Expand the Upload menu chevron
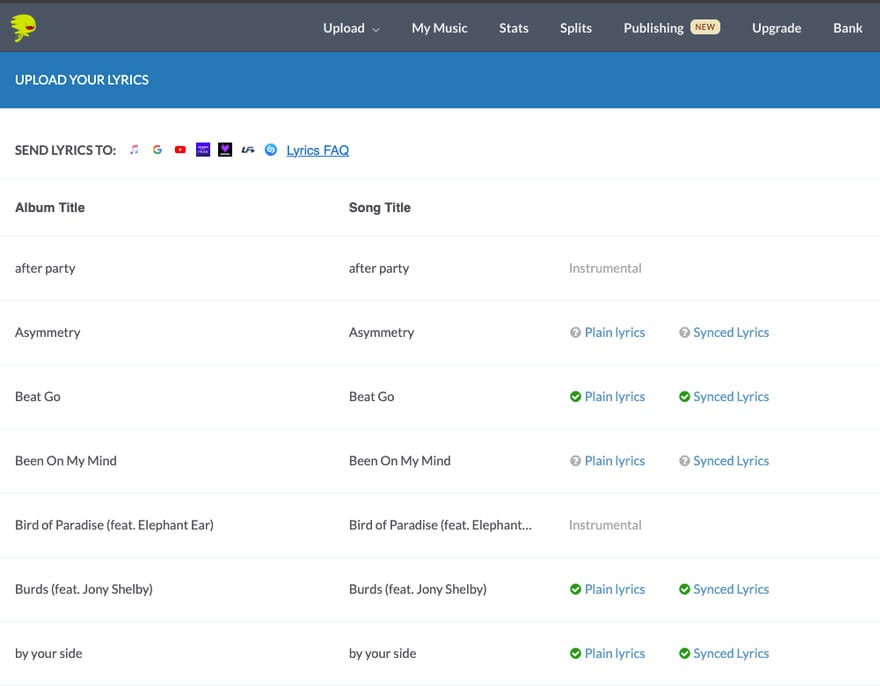 point(376,29)
